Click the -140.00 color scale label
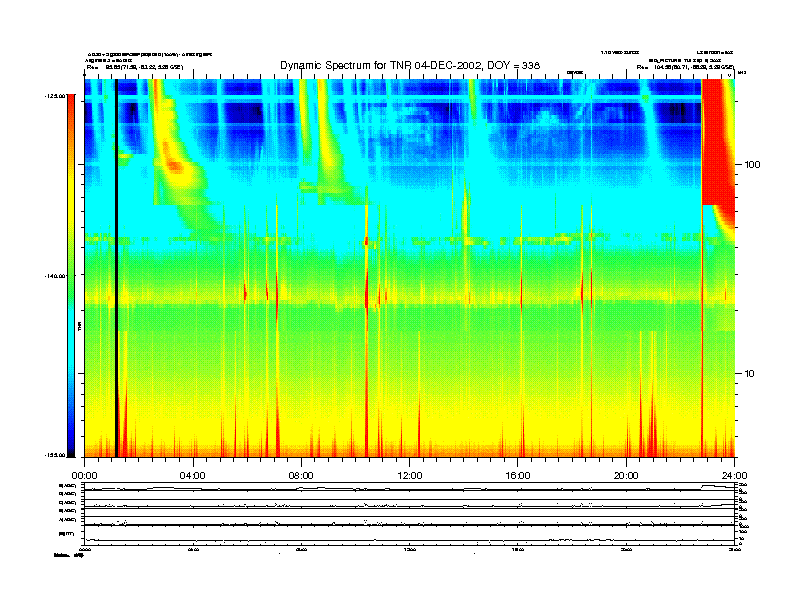The width and height of the screenshot is (792, 612). [x=55, y=276]
